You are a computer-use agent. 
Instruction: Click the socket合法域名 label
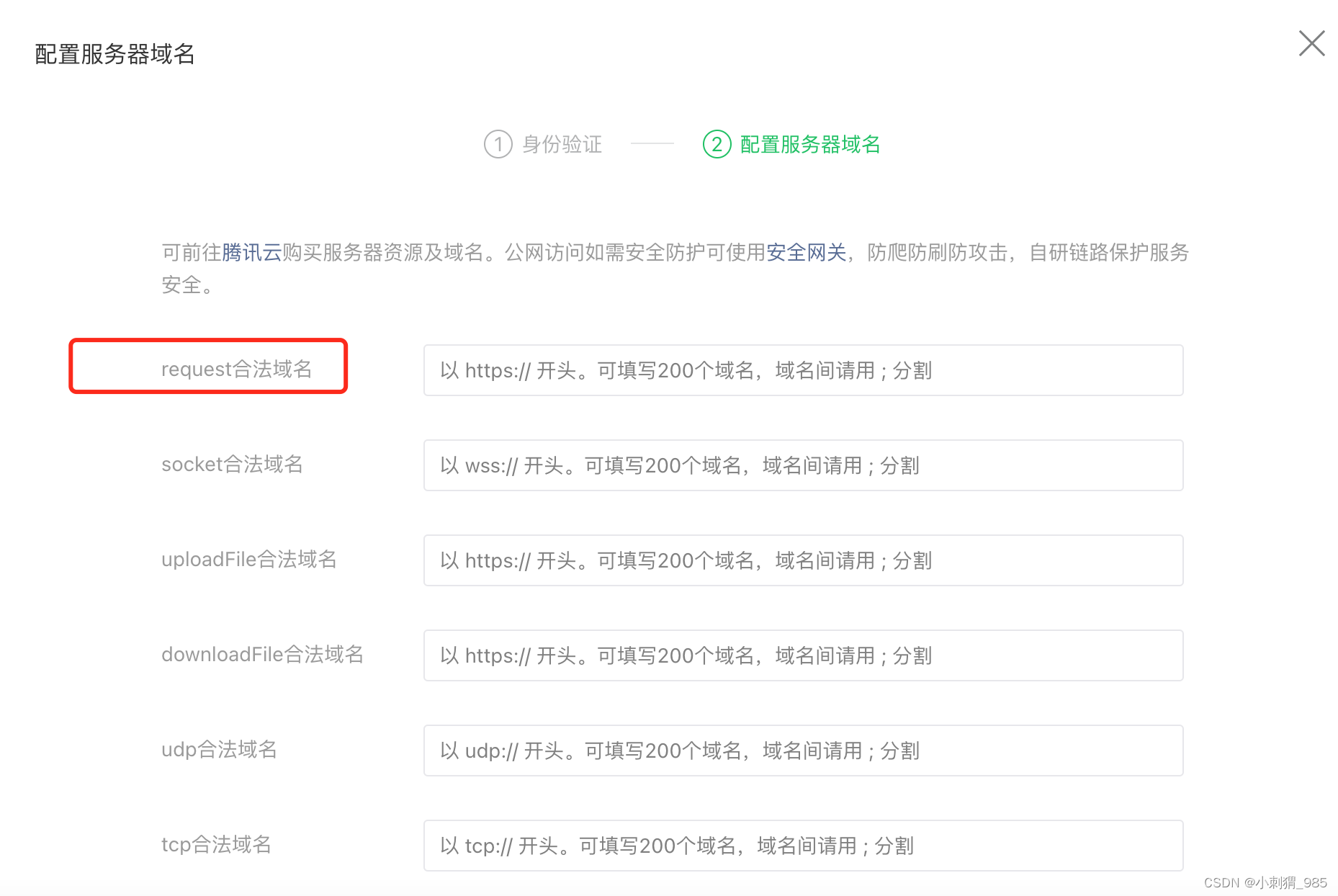[x=232, y=464]
